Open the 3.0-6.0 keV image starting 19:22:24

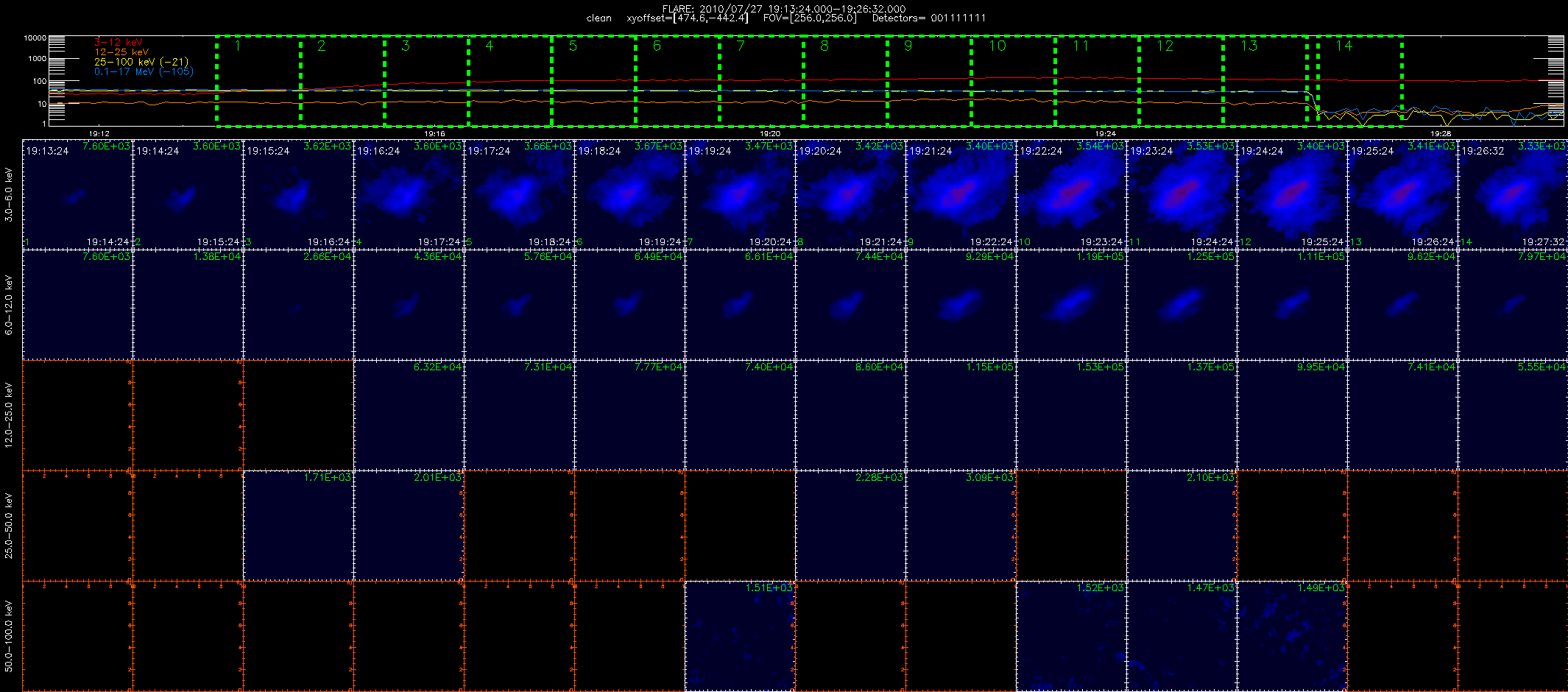tap(1071, 194)
